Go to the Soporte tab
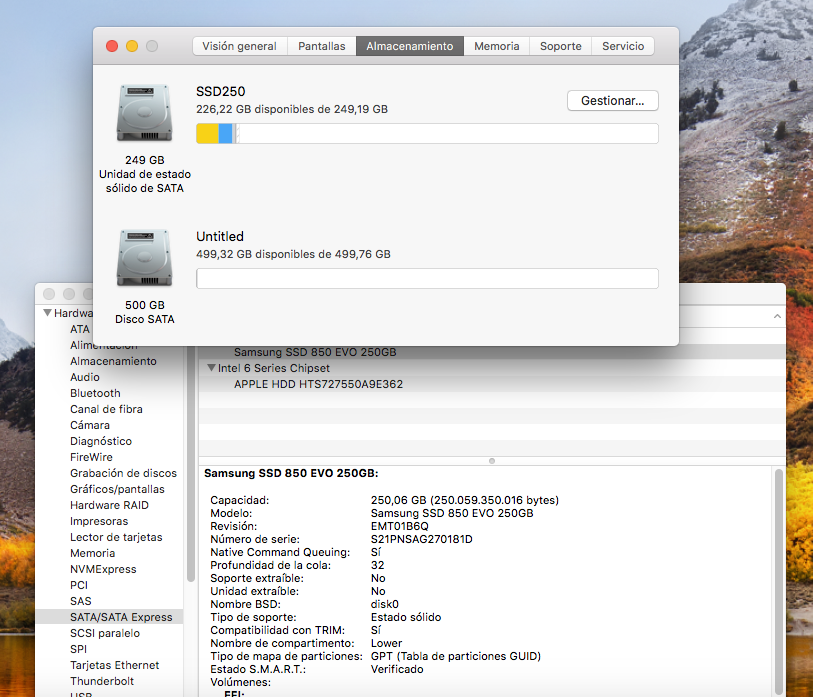The image size is (813, 697). (560, 46)
